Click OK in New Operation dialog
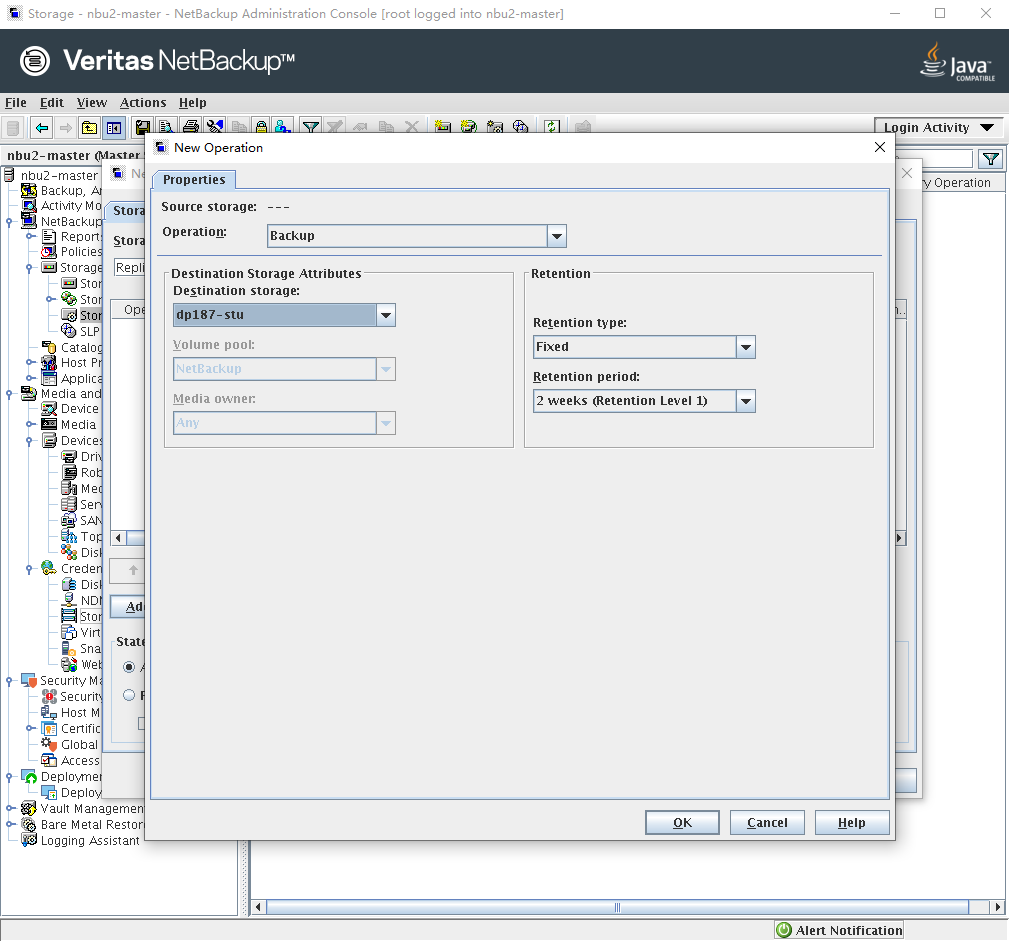Image resolution: width=1009 pixels, height=941 pixels. coord(682,823)
